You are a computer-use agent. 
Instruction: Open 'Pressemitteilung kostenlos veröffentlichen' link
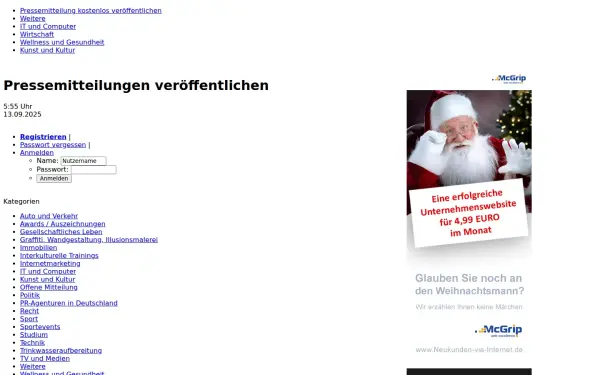click(x=91, y=11)
